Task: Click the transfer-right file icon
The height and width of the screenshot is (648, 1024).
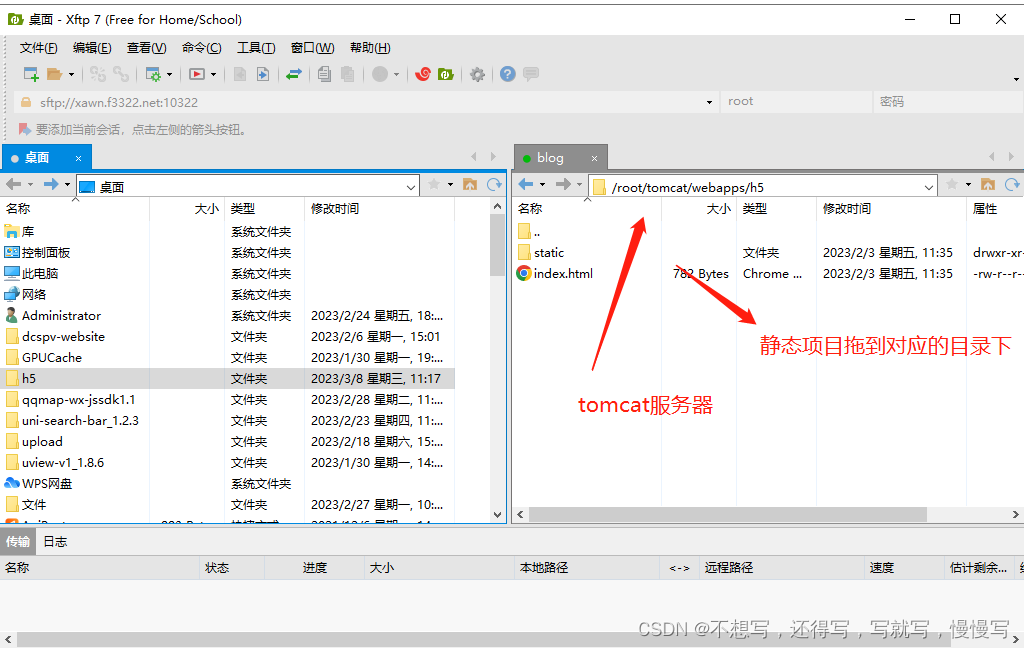Action: tap(263, 74)
